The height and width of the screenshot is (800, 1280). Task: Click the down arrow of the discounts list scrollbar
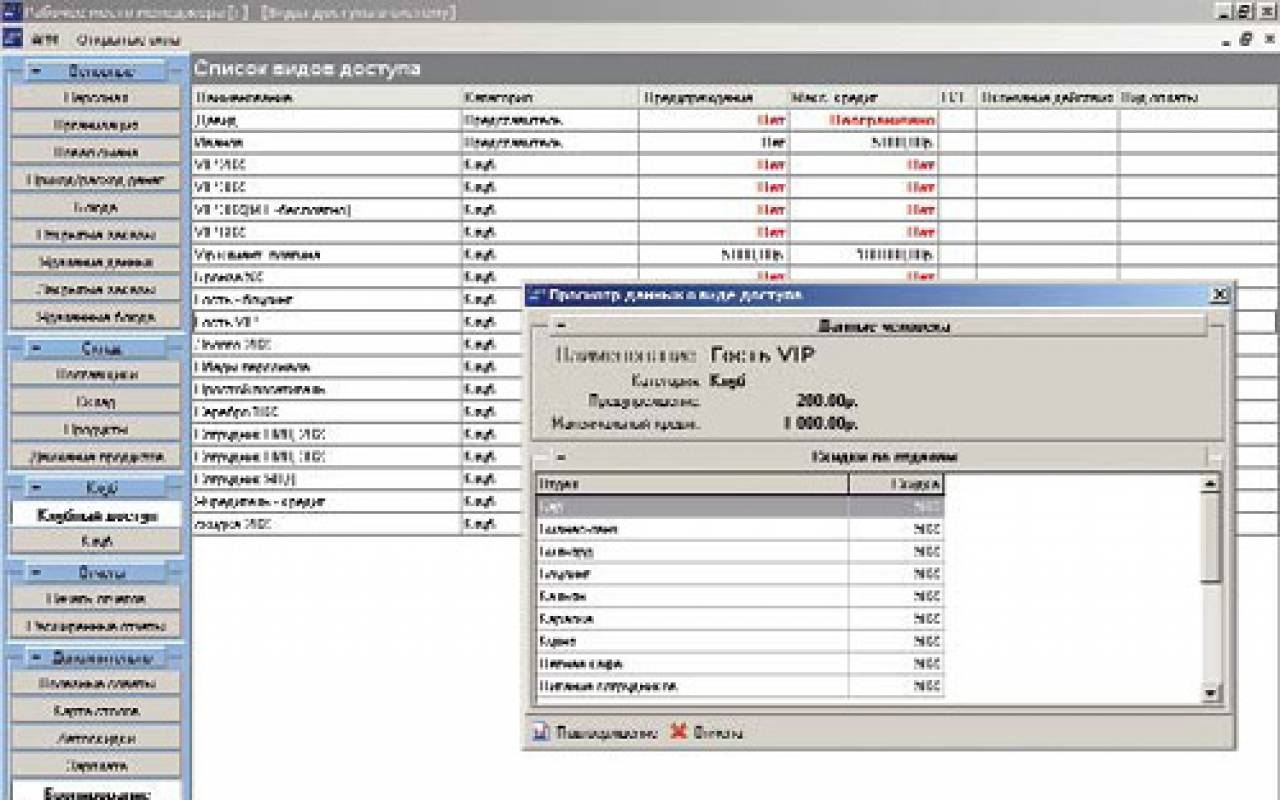1210,692
